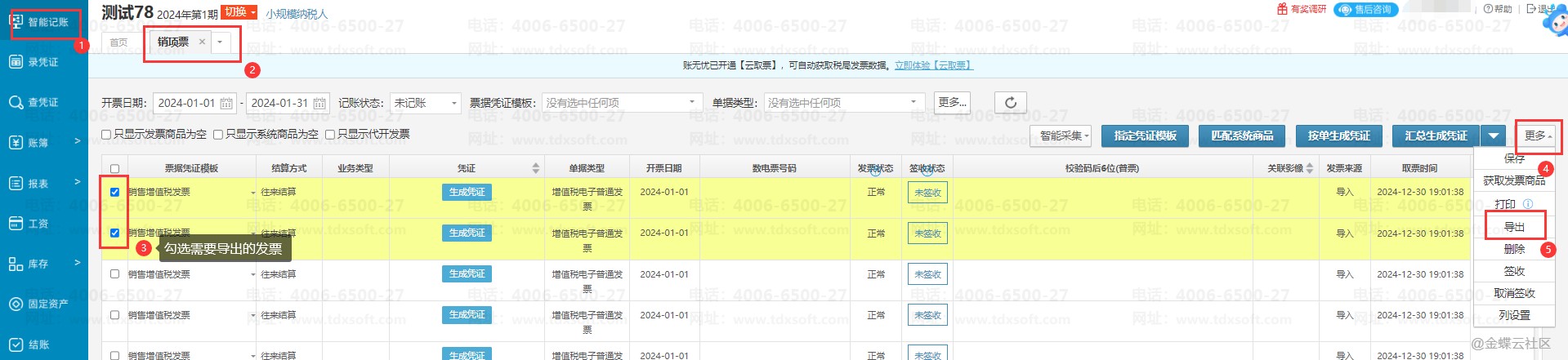Image resolution: width=1568 pixels, height=360 pixels.
Task: Tick the 只显示代开发票 checkbox
Action: pos(330,135)
